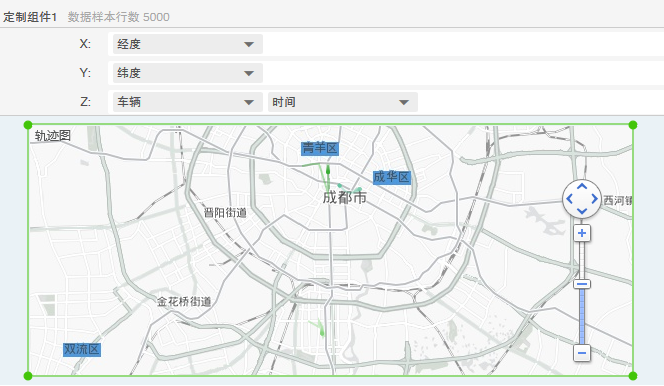The height and width of the screenshot is (386, 664).
Task: Click the bottom-left green resize handle
Action: (x=28, y=375)
